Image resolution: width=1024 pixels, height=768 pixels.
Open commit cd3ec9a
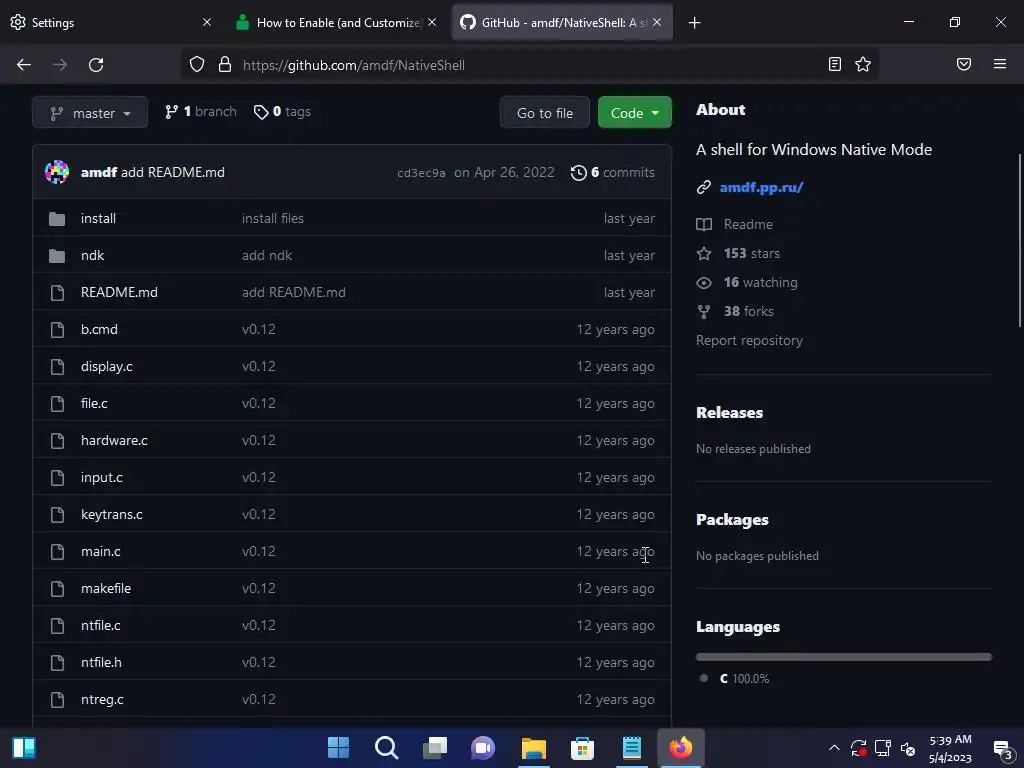pyautogui.click(x=421, y=173)
